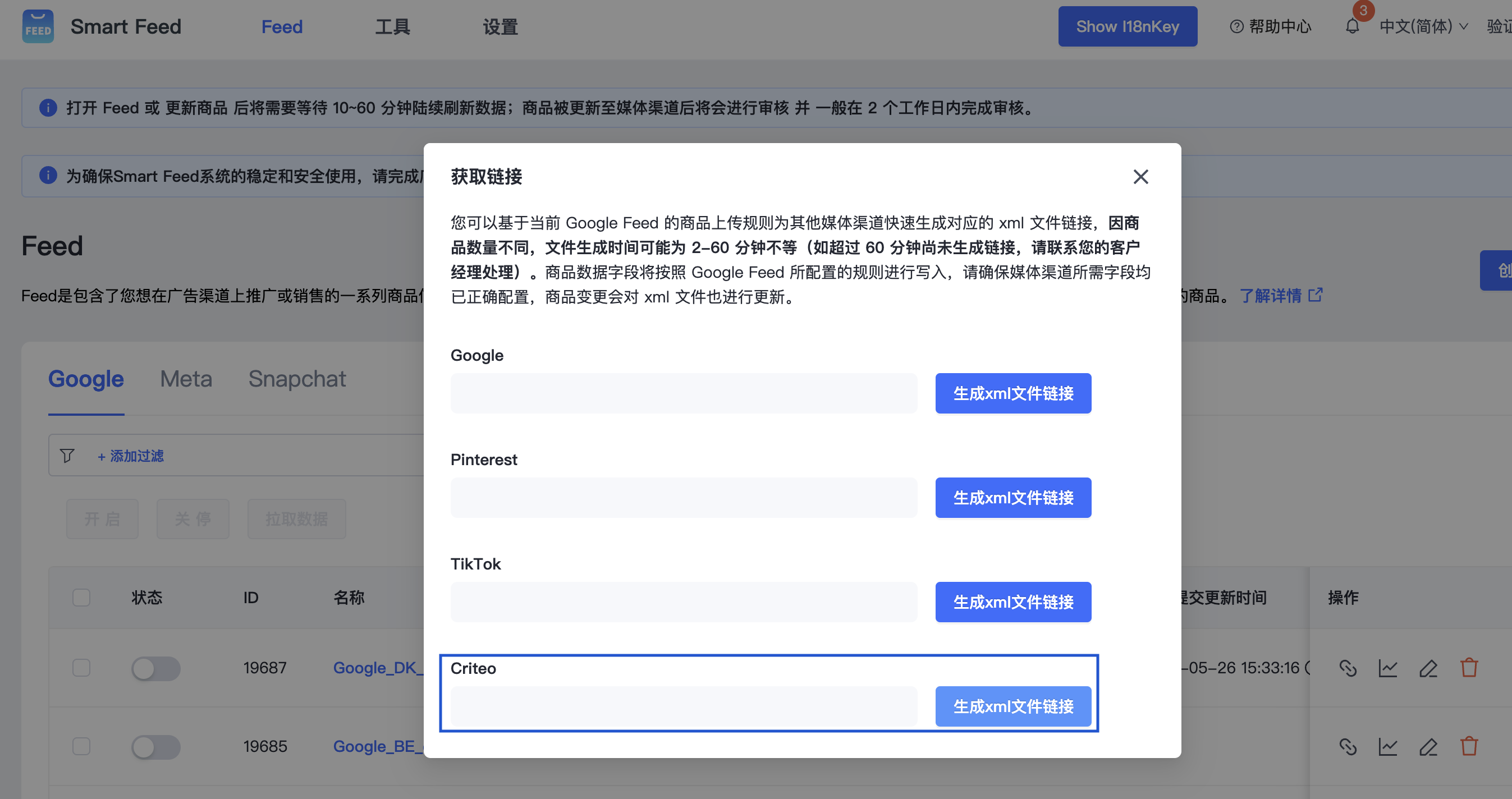Open the 设置 top menu
The image size is (1512, 799).
pyautogui.click(x=500, y=26)
